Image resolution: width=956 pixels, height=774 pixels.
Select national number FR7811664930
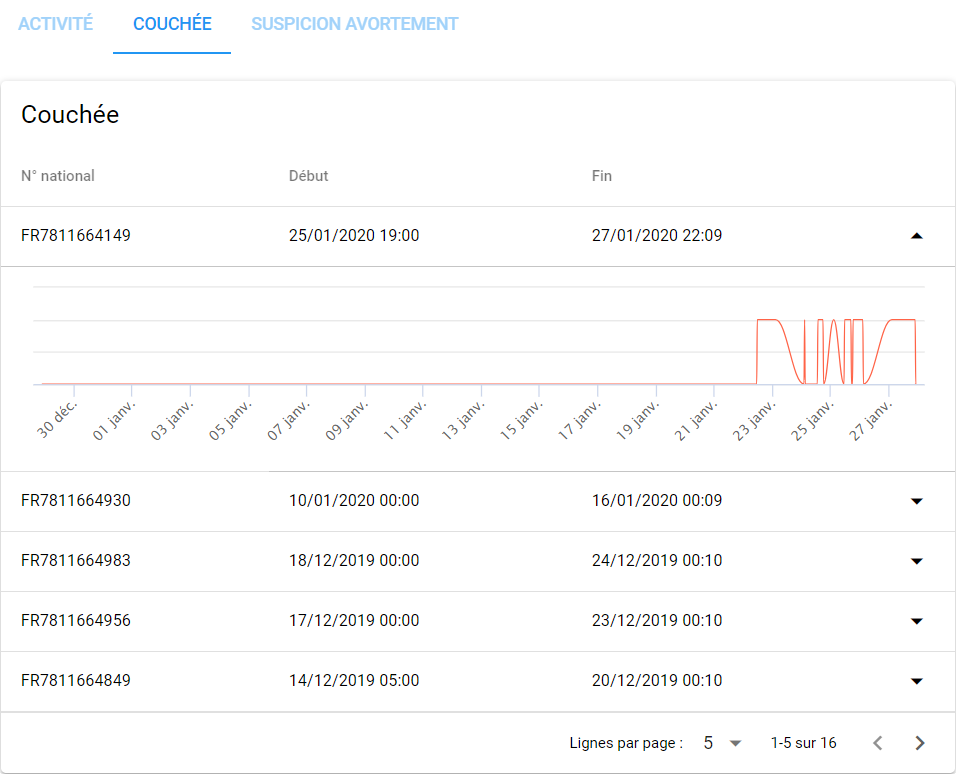(x=76, y=500)
